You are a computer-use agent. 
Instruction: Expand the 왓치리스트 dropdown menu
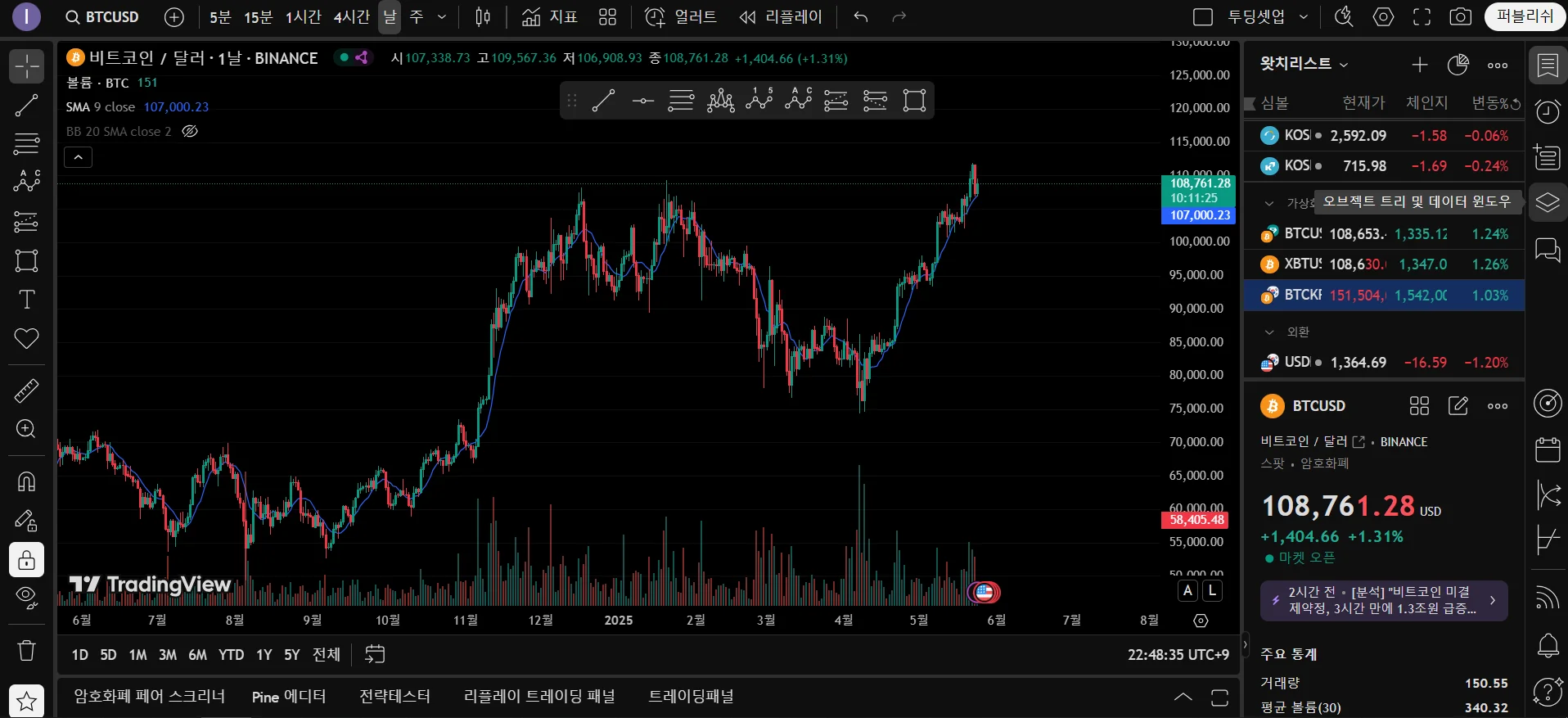point(1304,64)
